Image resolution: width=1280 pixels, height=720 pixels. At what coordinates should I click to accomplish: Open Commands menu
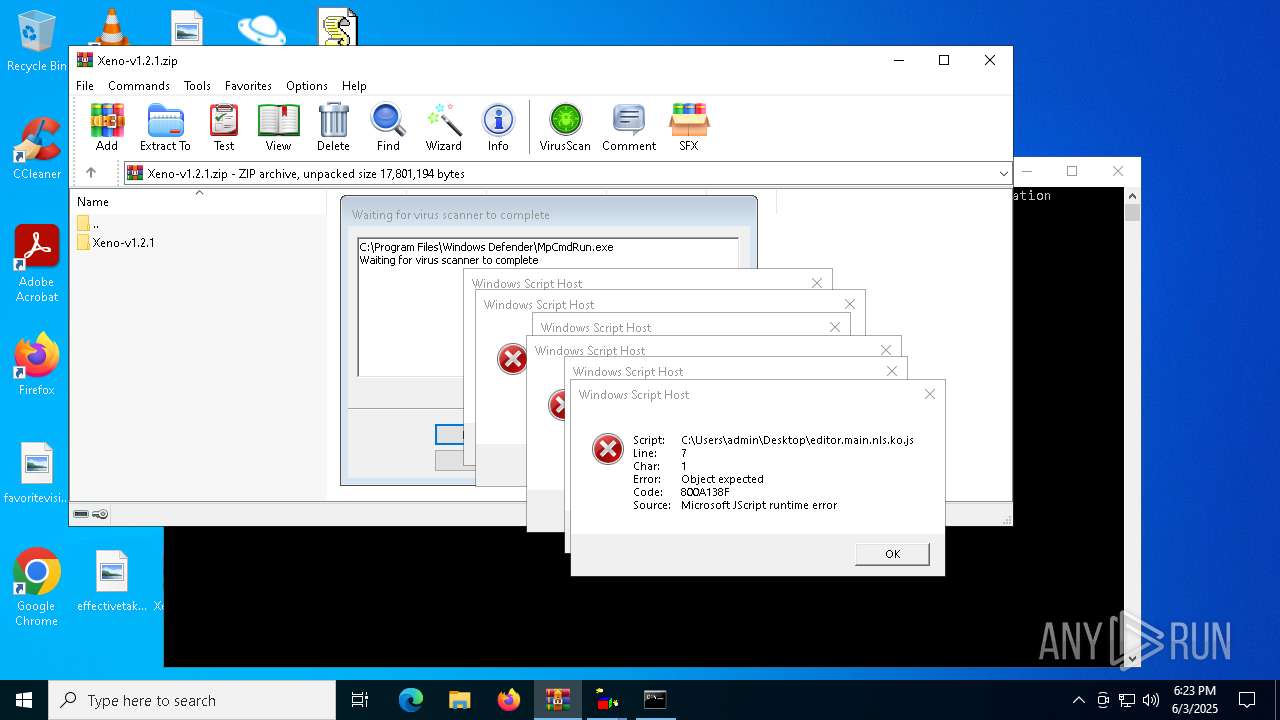139,86
